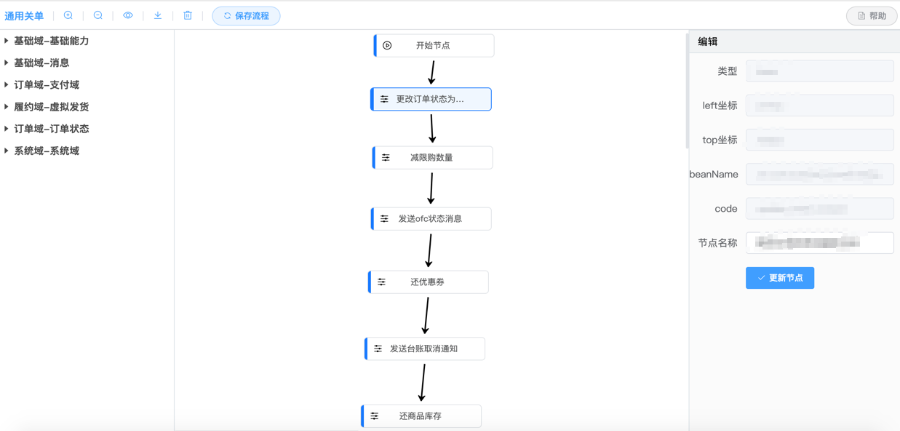Open 帮助 help button
This screenshot has height=431, width=900.
click(871, 16)
